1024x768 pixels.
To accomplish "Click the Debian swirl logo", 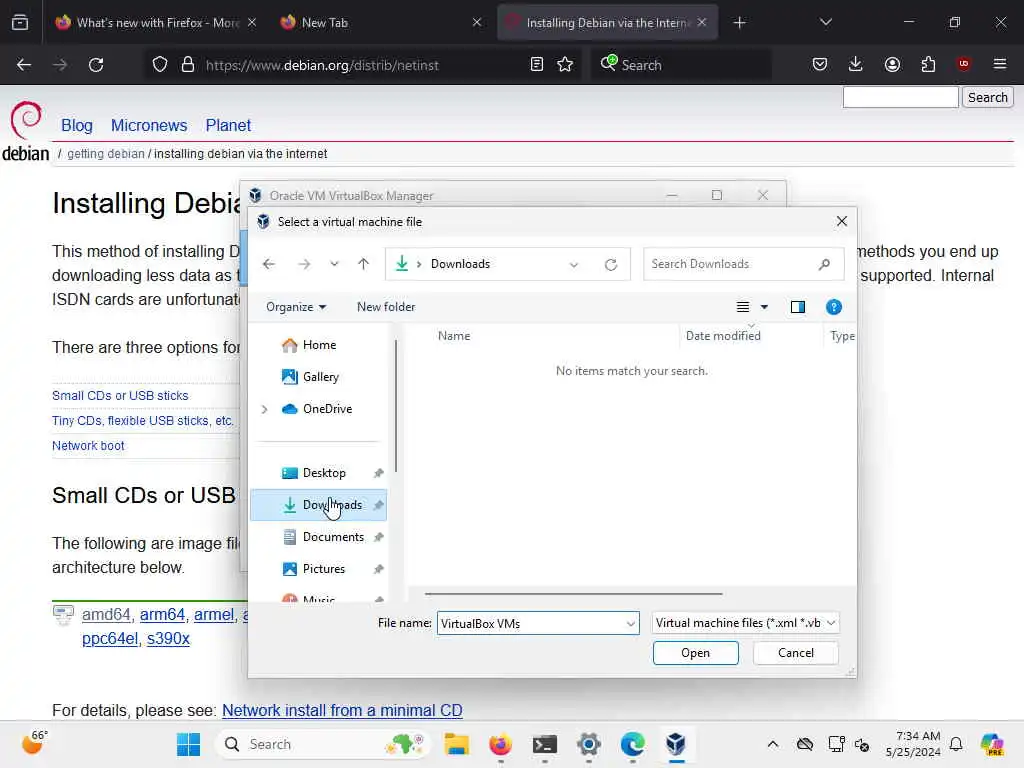I will pyautogui.click(x=26, y=120).
